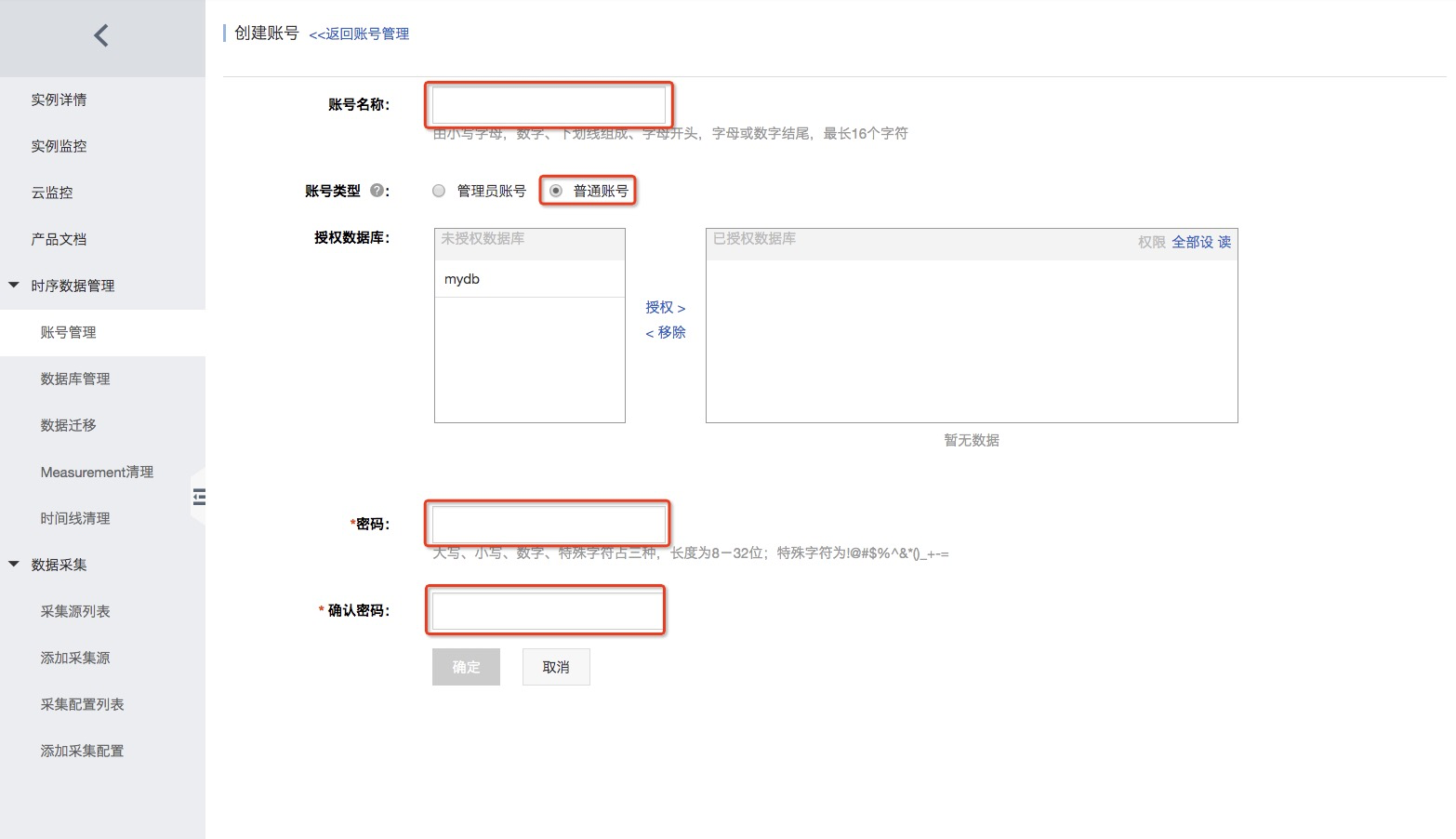Click the 取消 button
Image resolution: width=1456 pixels, height=839 pixels.
pos(556,667)
